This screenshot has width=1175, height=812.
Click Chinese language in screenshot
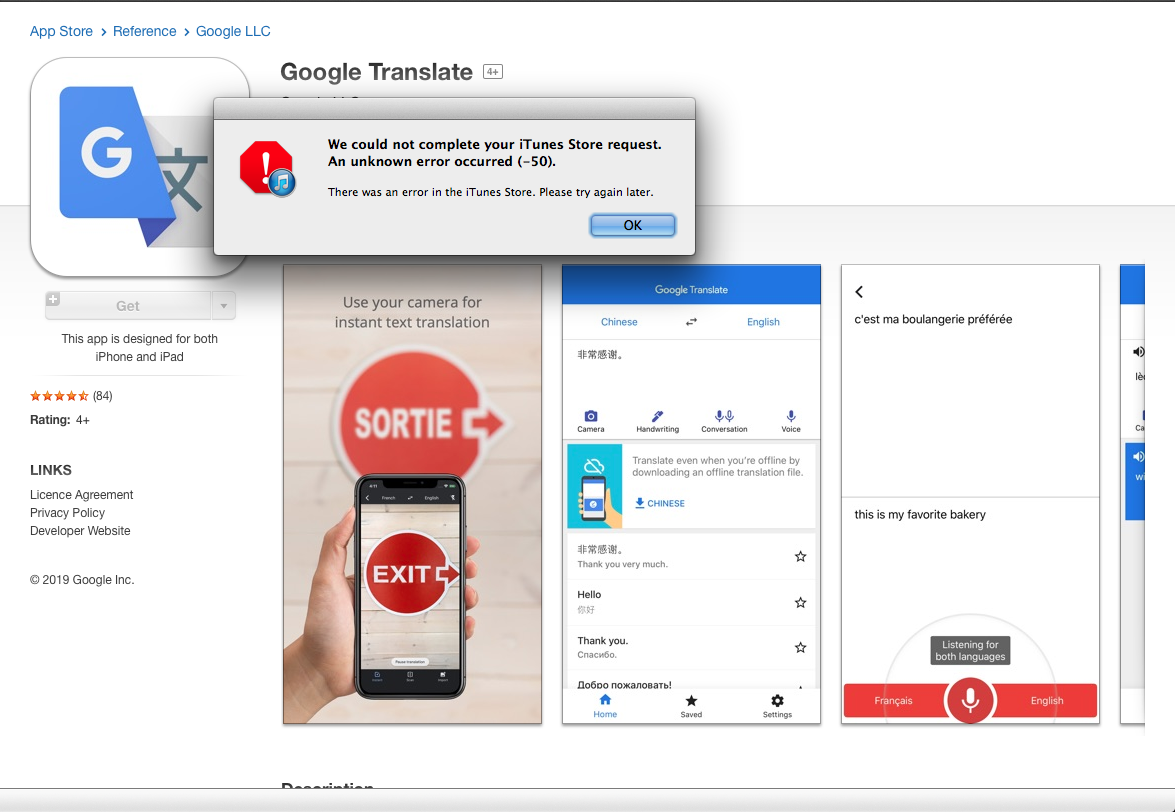tap(619, 322)
